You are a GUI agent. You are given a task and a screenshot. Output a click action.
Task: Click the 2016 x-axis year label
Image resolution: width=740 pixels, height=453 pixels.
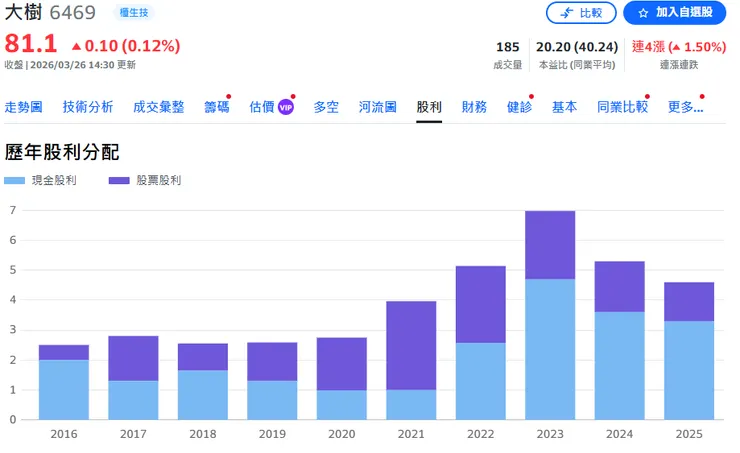pyautogui.click(x=64, y=434)
